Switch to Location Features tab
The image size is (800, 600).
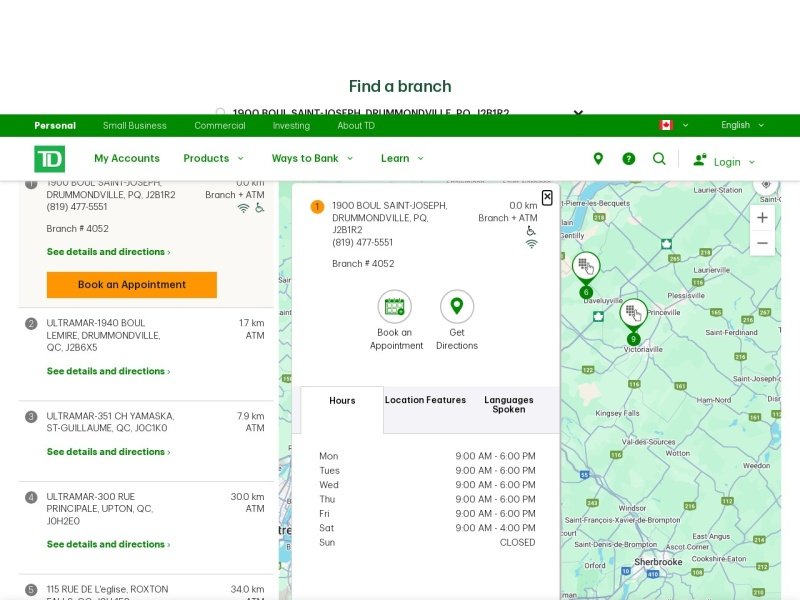tap(426, 400)
